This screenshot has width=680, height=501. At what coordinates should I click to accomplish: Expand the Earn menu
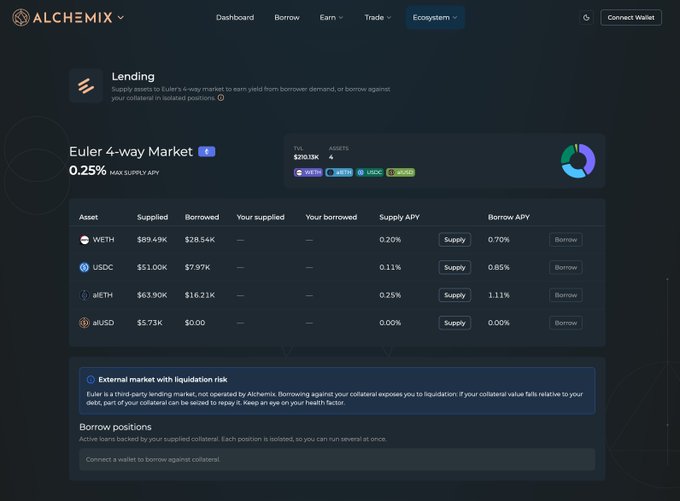tap(331, 17)
